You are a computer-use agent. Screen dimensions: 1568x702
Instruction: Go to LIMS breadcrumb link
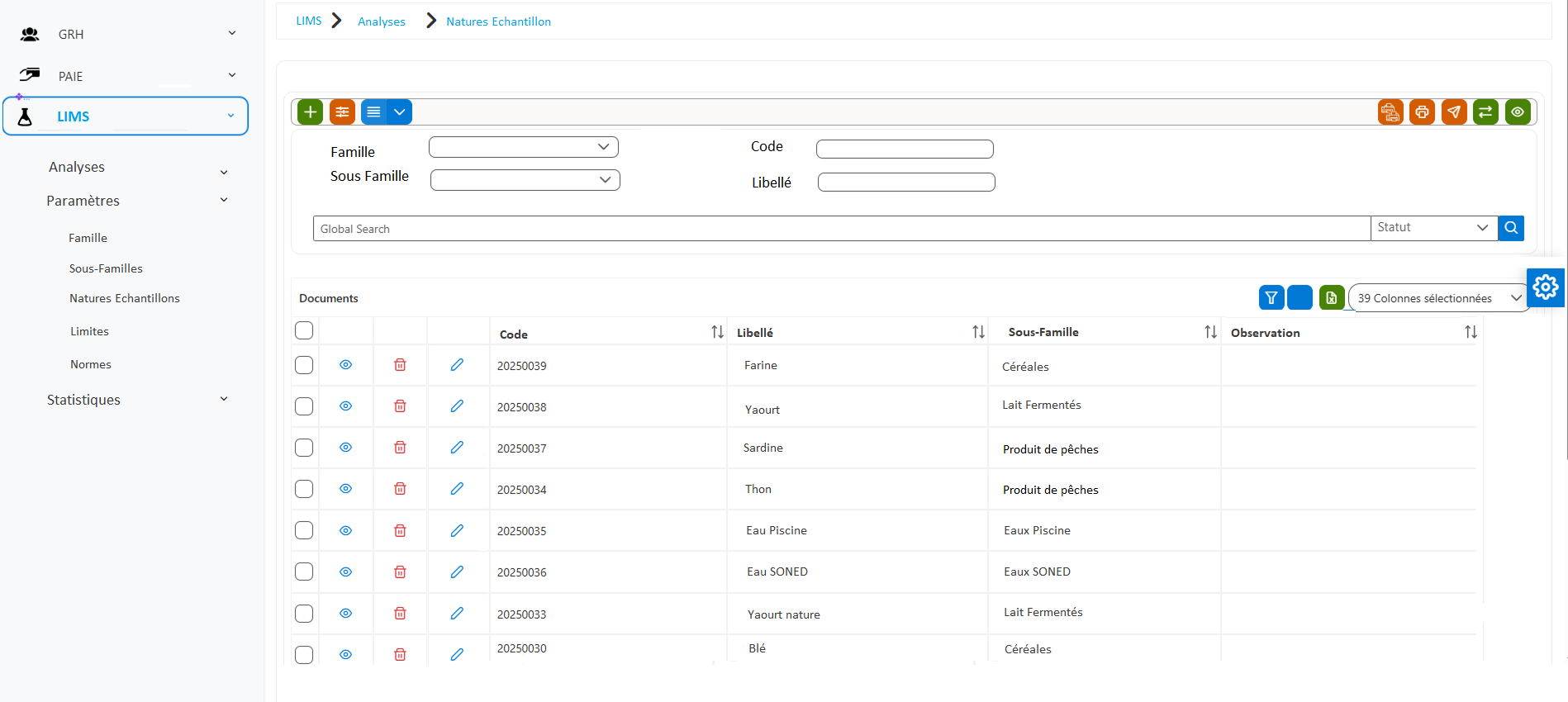pos(309,21)
